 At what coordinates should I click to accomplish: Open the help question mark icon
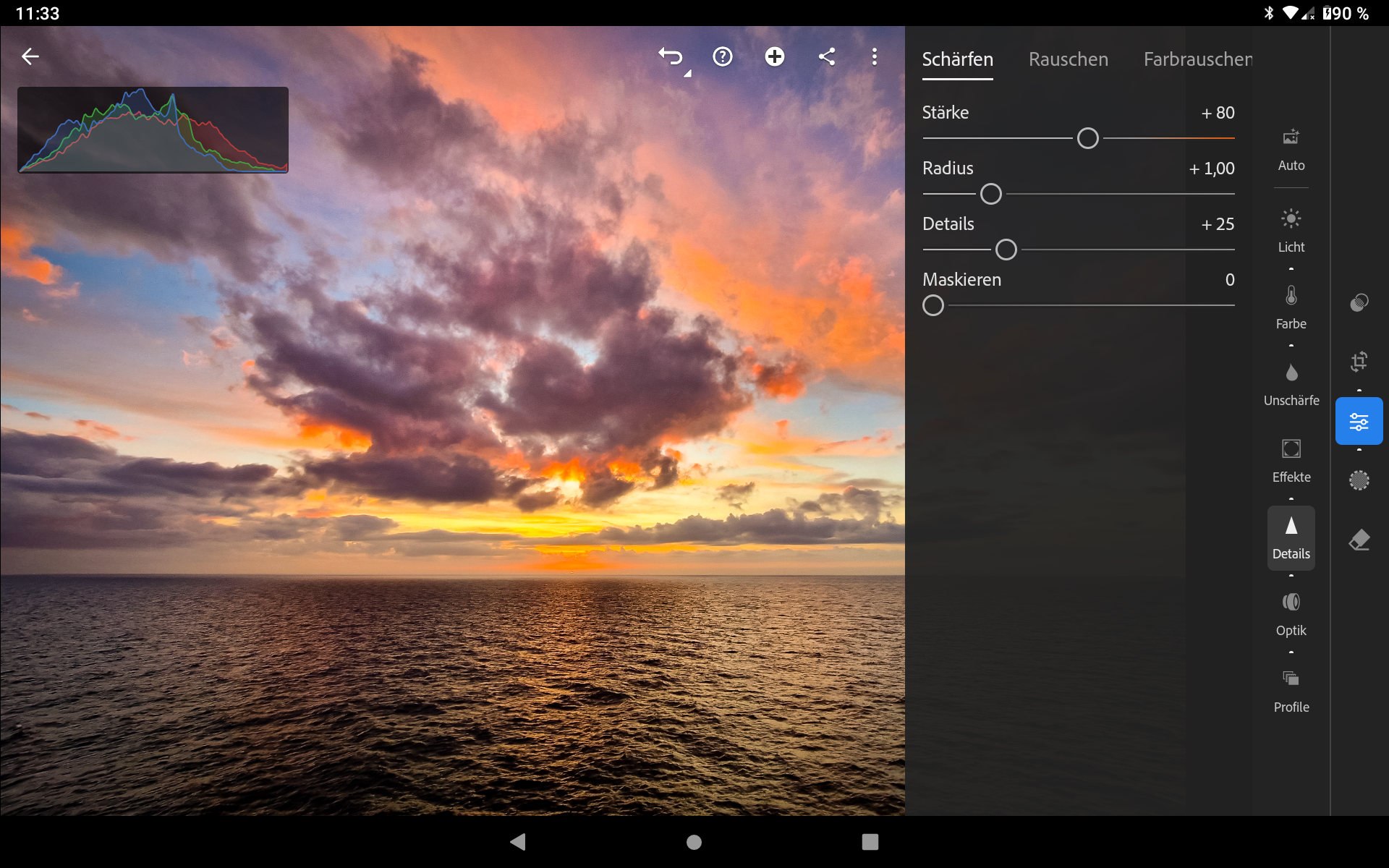722,57
